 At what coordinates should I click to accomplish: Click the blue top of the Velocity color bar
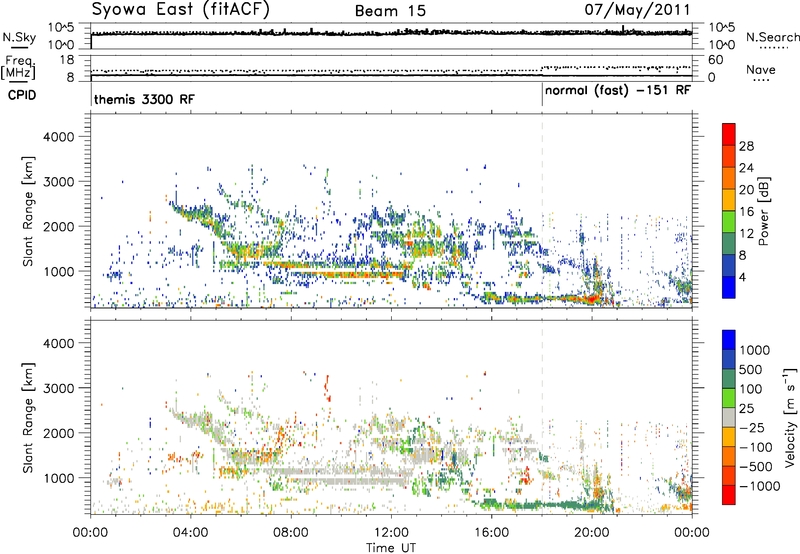(x=729, y=340)
